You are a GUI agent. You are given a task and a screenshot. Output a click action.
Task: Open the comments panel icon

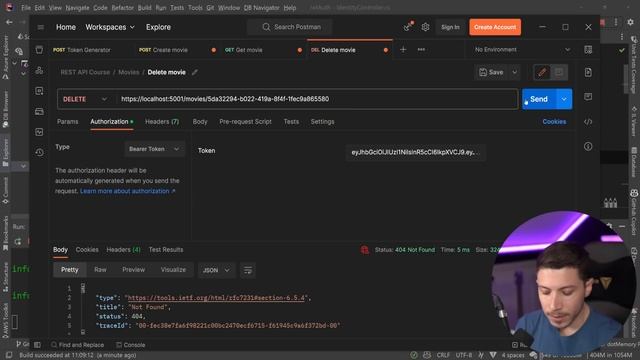click(588, 97)
